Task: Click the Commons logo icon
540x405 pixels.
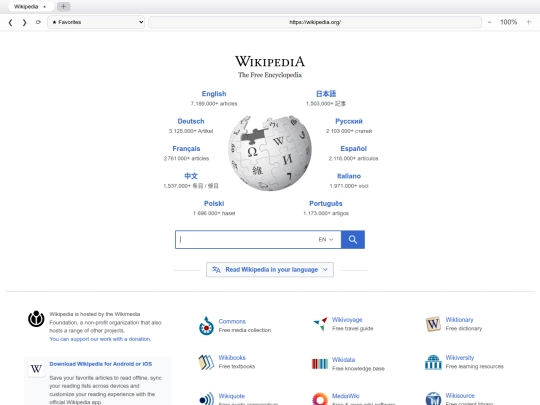Action: point(206,326)
